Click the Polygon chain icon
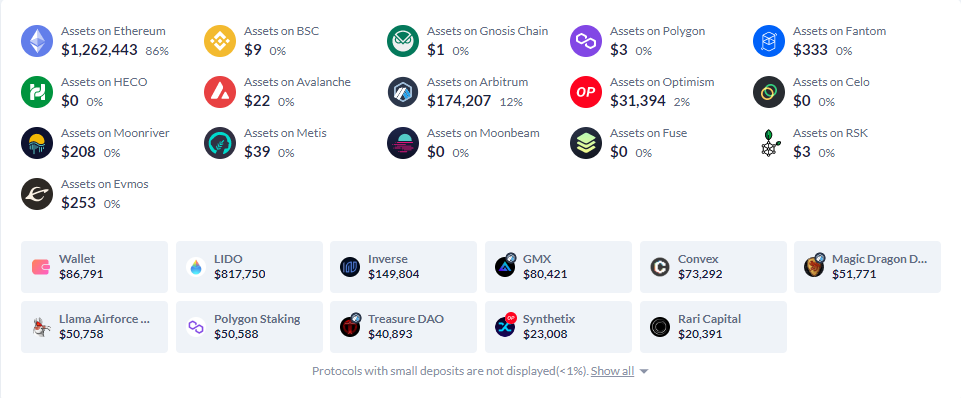 point(586,41)
